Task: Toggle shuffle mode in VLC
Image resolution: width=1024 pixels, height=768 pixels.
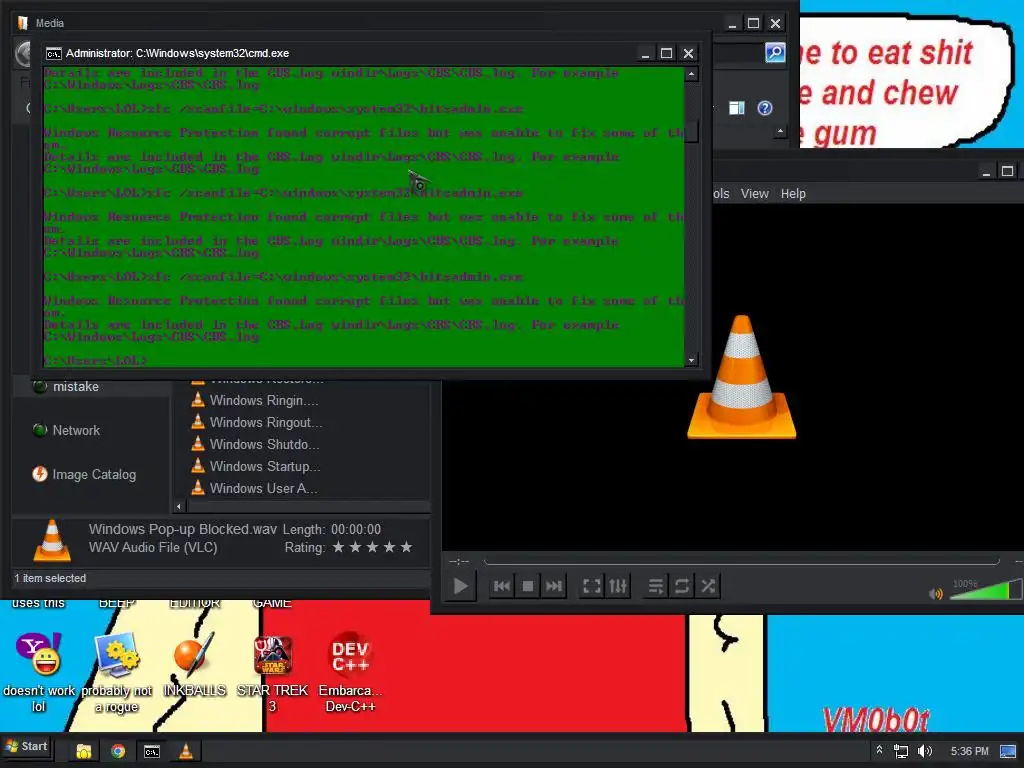Action: (708, 586)
